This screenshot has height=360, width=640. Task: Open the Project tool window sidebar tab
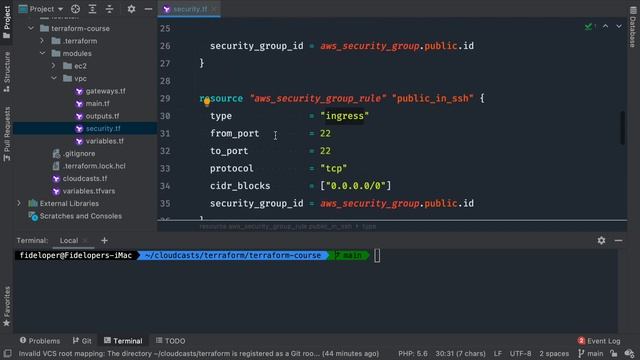pyautogui.click(x=7, y=22)
